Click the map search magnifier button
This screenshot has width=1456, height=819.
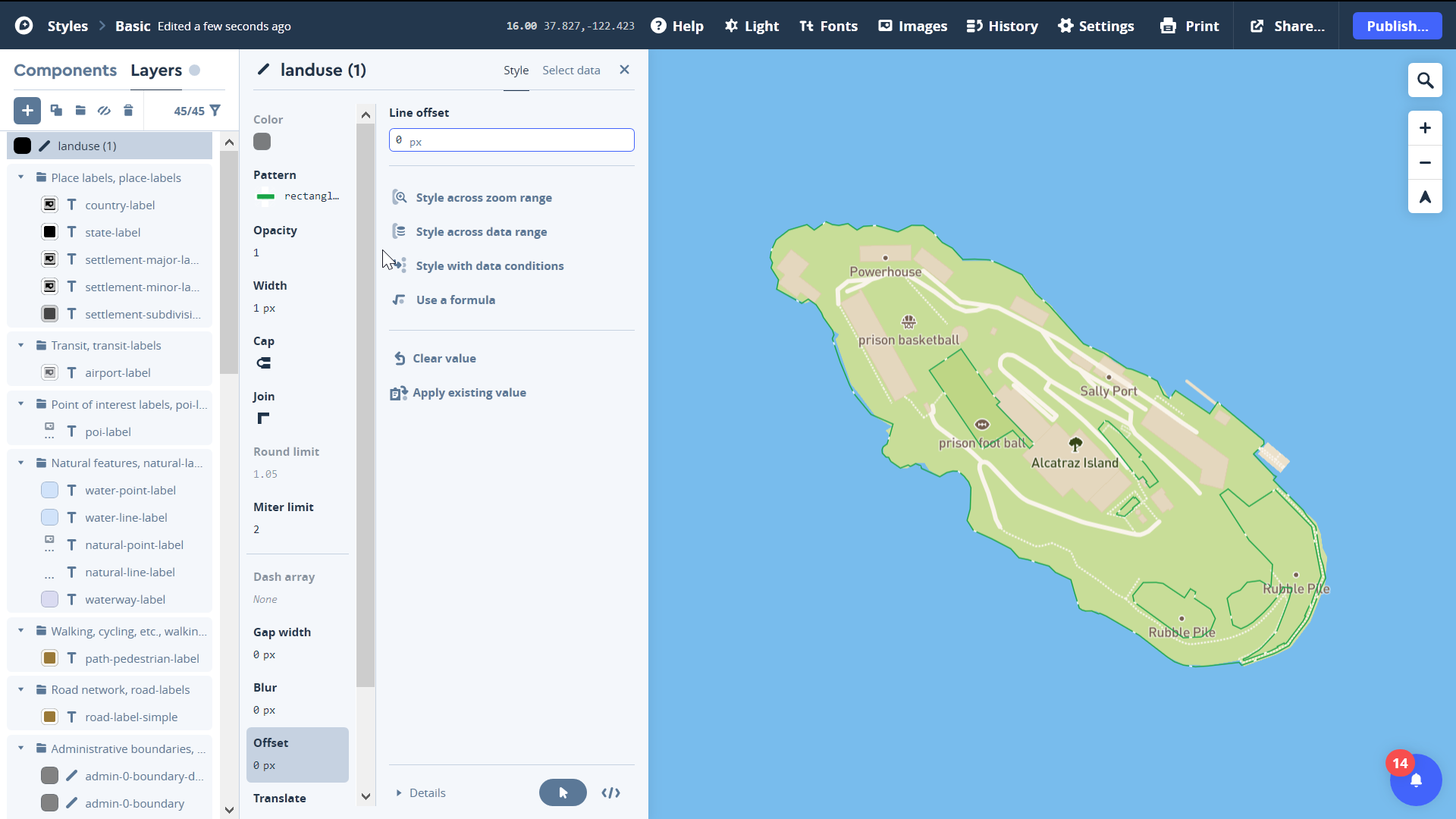pos(1425,80)
